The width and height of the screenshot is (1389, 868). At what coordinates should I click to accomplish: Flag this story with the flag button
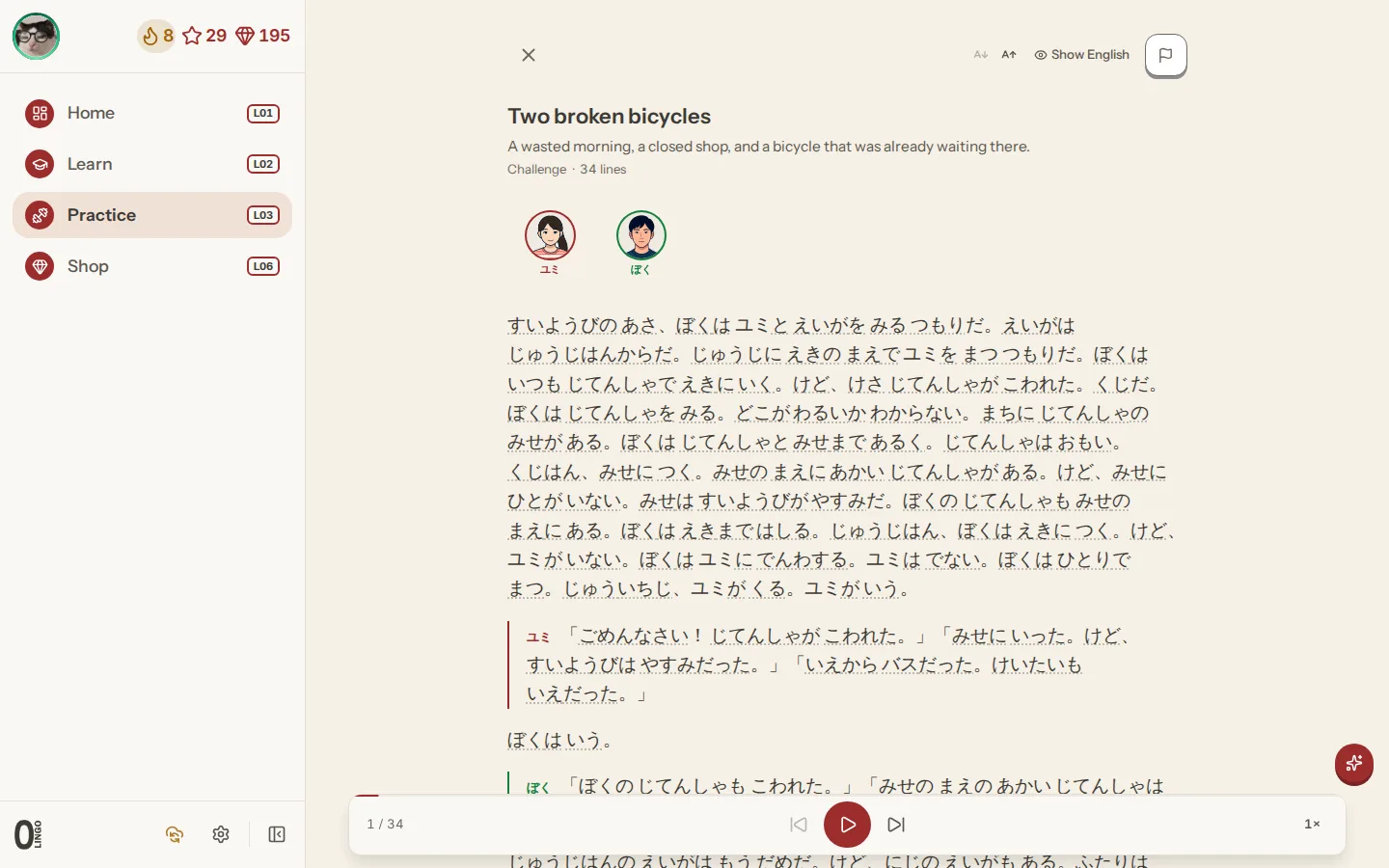1165,55
